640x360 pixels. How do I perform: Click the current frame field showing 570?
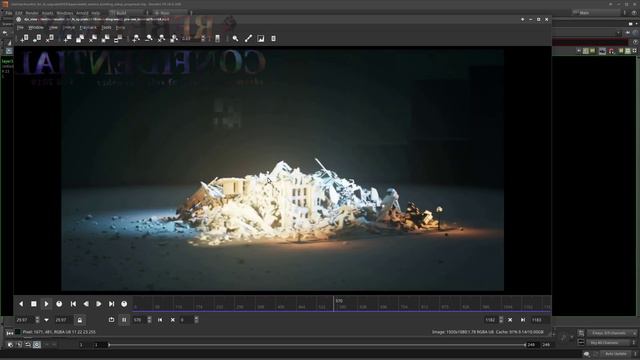tap(139, 320)
